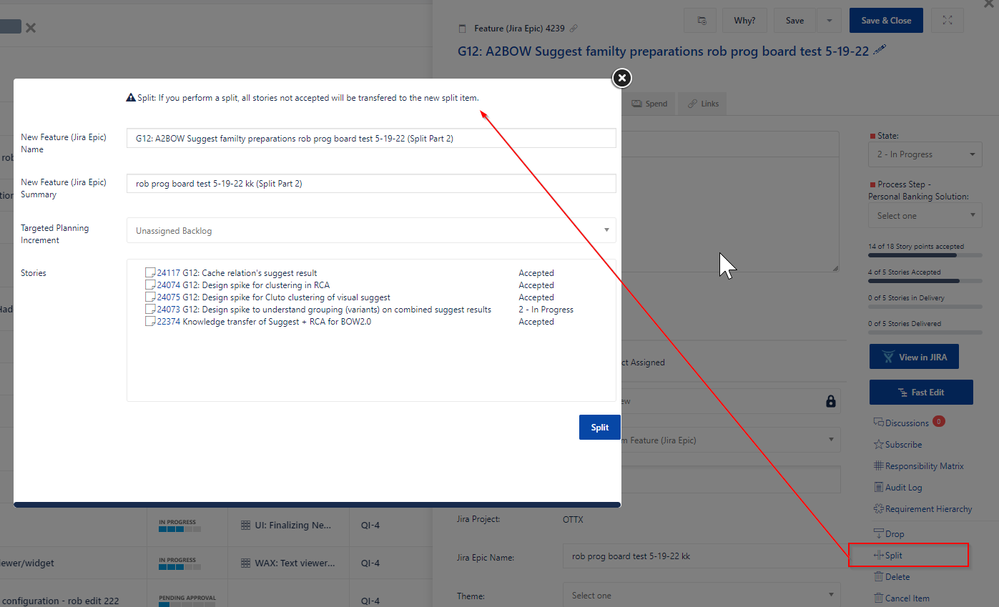Open the Process Step Select one dropdown

925,215
